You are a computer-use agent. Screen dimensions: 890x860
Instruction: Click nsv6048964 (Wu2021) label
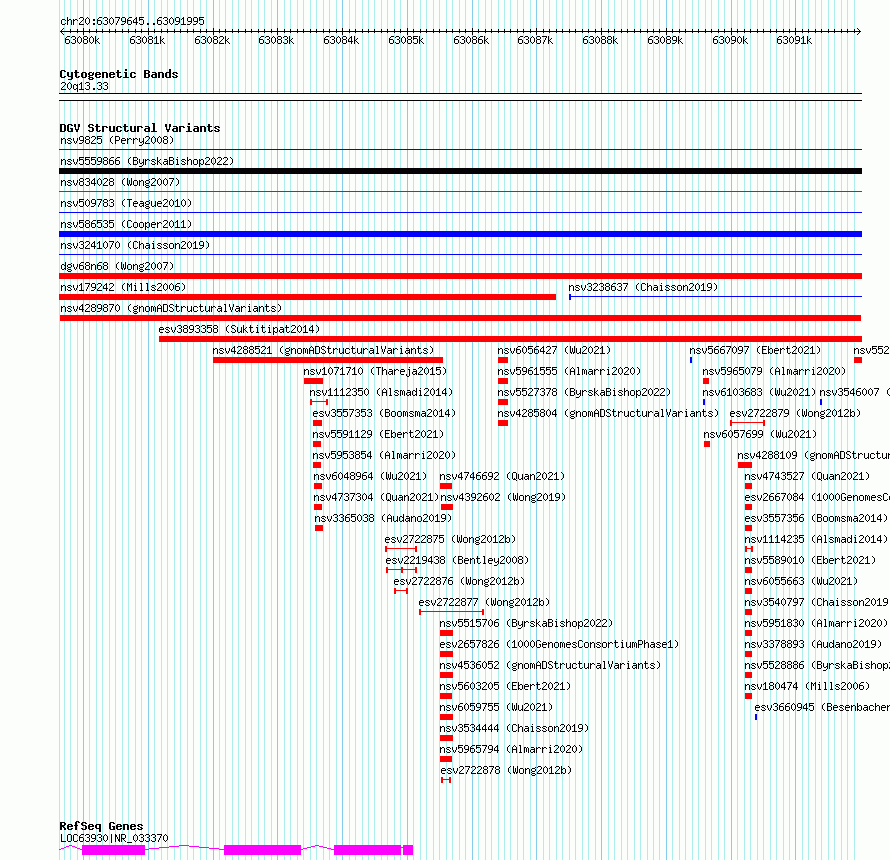pyautogui.click(x=370, y=476)
